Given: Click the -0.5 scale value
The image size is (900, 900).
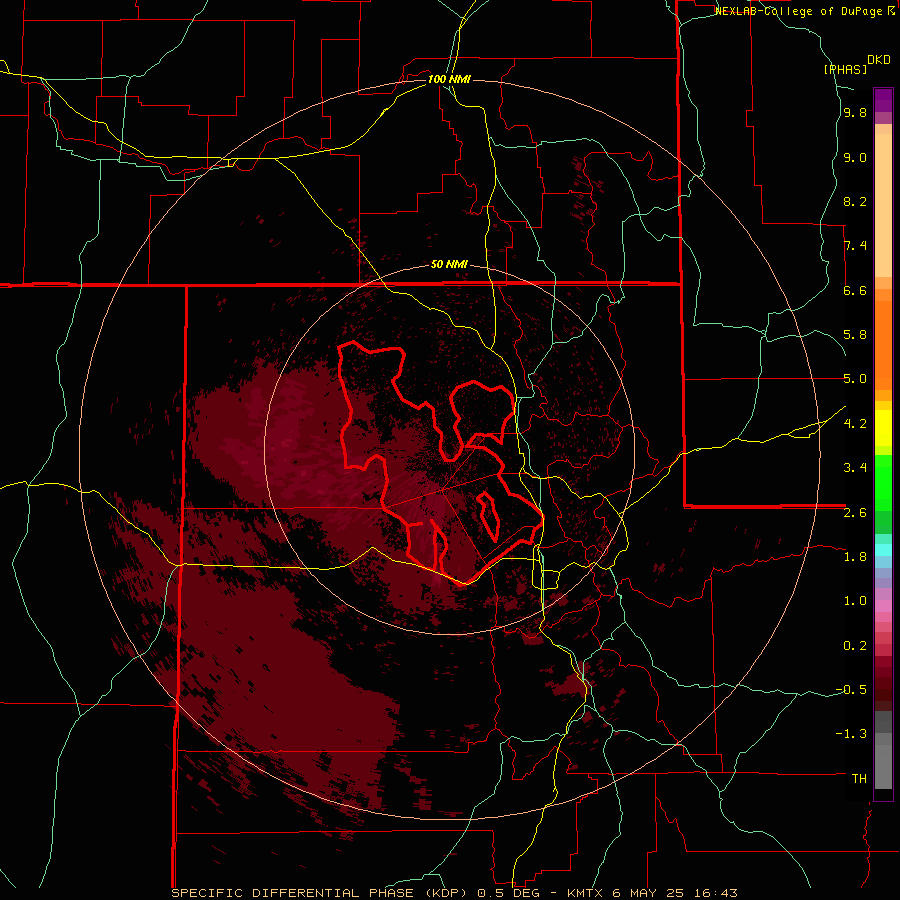Looking at the screenshot, I should tap(851, 690).
